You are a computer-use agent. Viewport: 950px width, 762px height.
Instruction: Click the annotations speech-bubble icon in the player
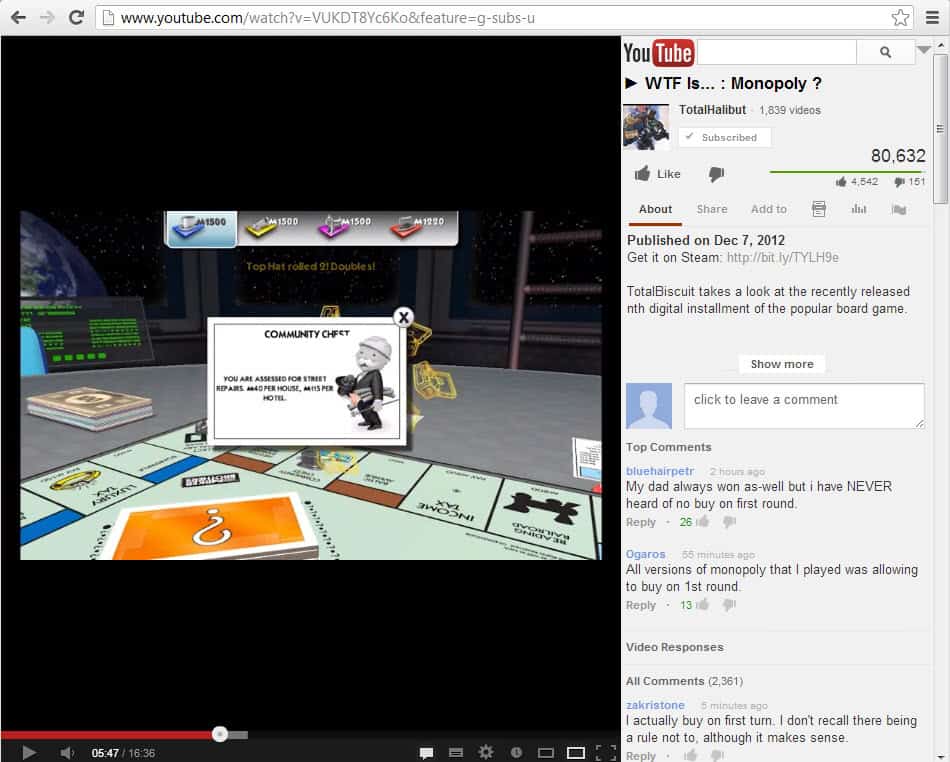click(427, 753)
